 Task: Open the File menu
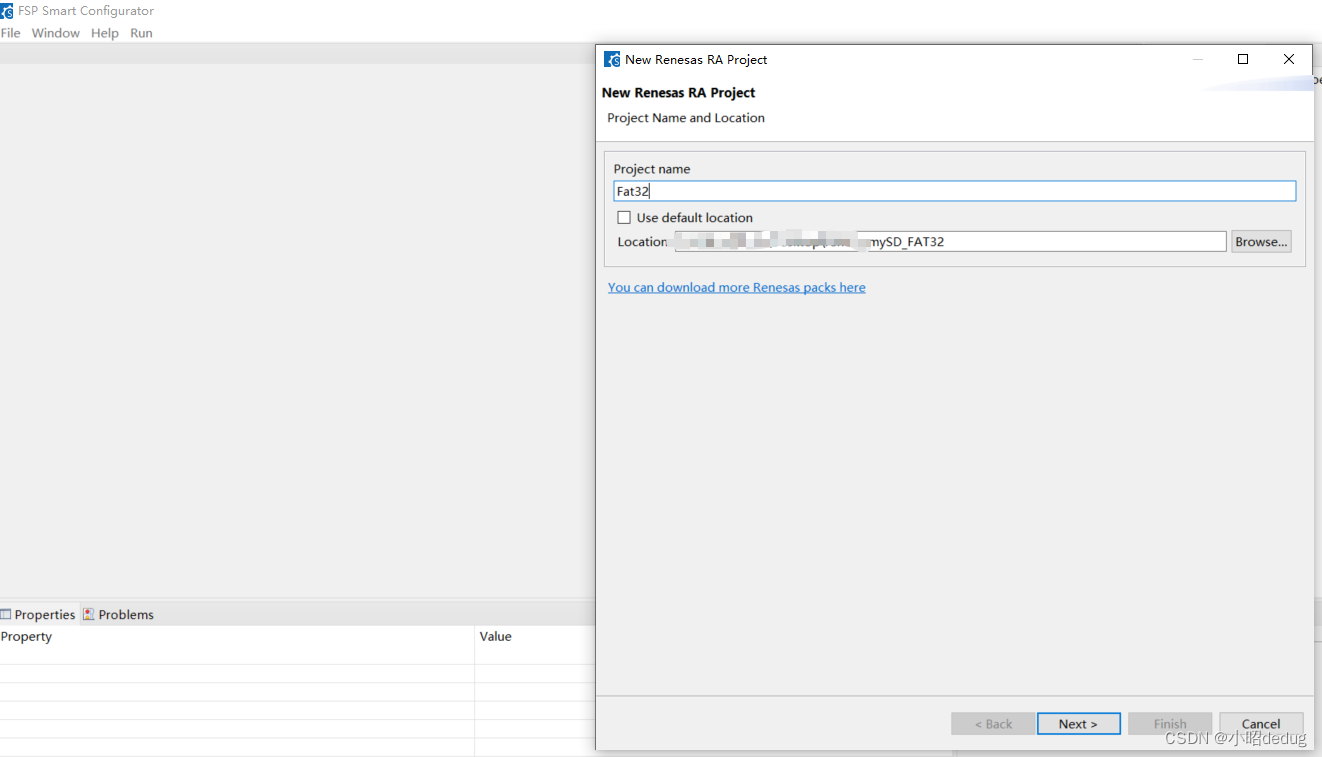11,33
